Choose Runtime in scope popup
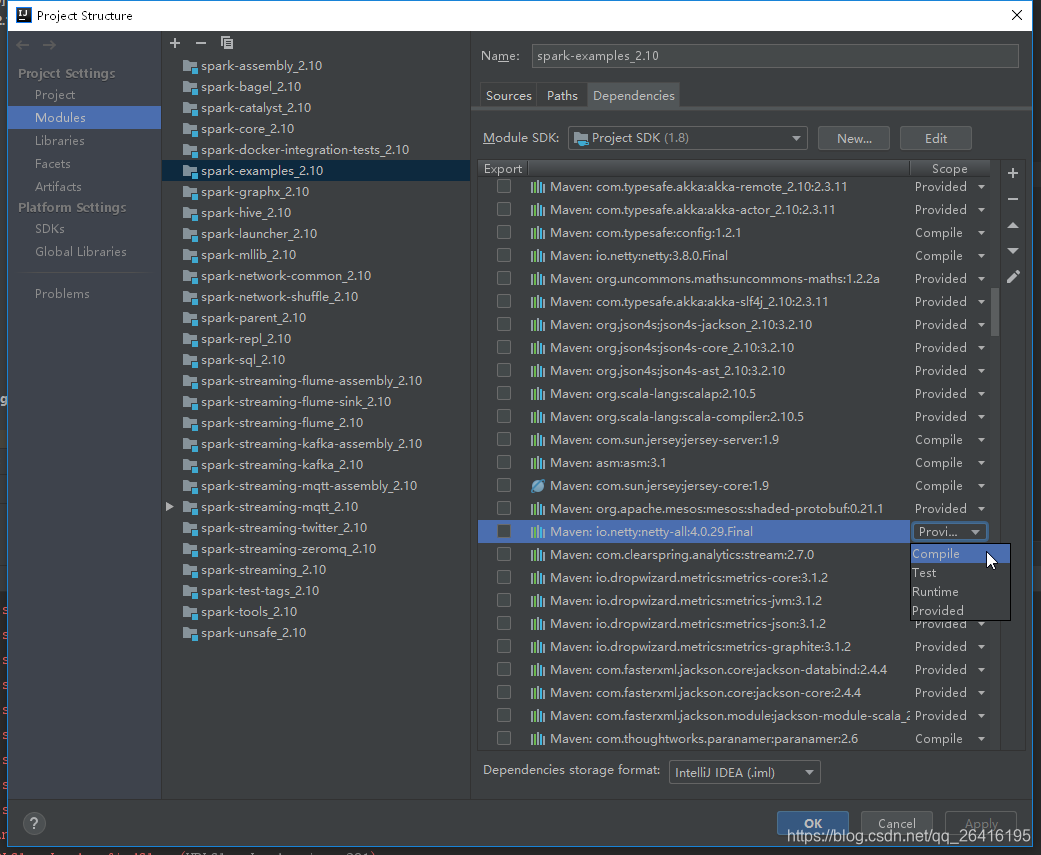Screen dimensions: 1041x855 tap(960, 591)
